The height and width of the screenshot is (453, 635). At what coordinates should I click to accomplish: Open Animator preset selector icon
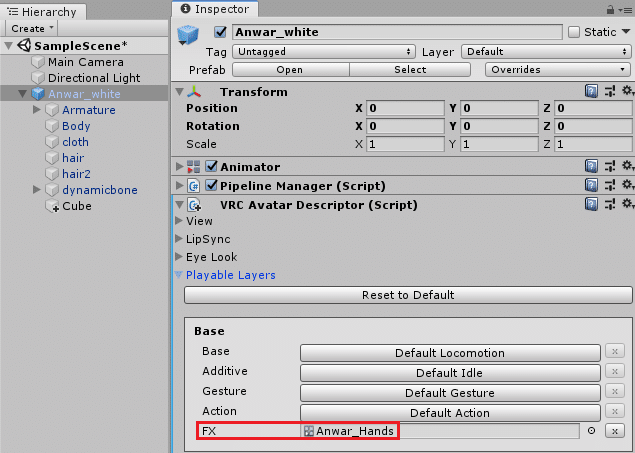click(x=610, y=166)
